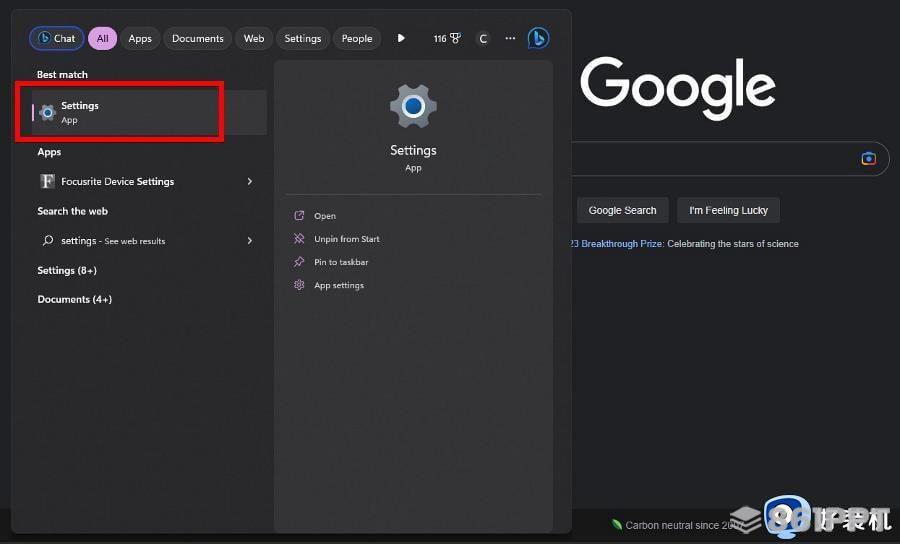This screenshot has width=900, height=544.
Task: Expand the Settings (8+) group
Action: pyautogui.click(x=67, y=270)
